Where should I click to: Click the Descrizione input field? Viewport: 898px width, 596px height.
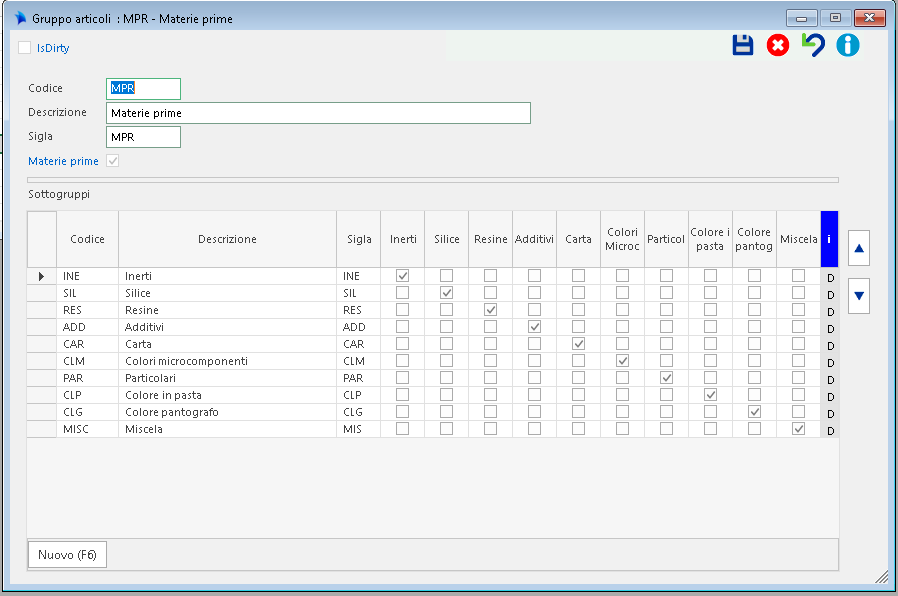click(318, 113)
